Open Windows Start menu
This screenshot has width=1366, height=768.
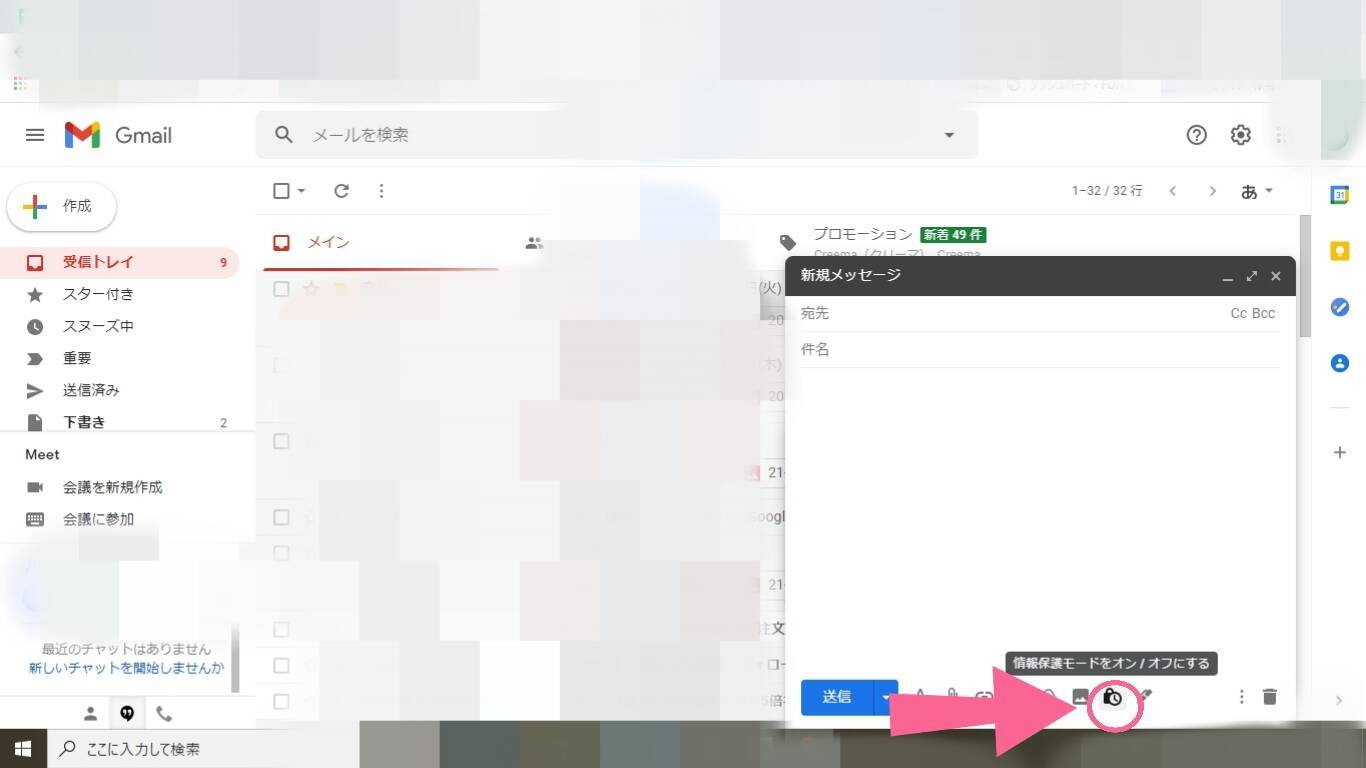23,748
